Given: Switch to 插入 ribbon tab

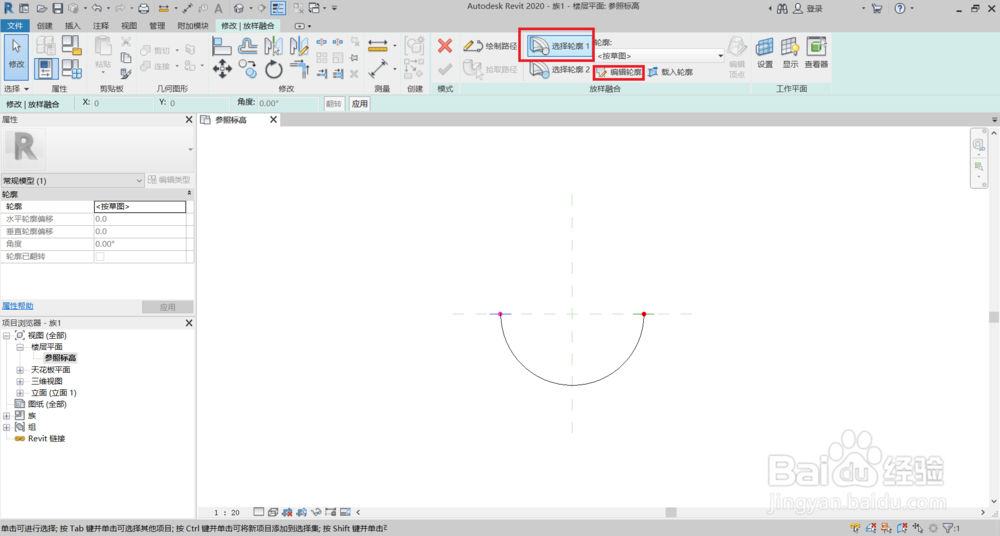Looking at the screenshot, I should click(x=73, y=26).
